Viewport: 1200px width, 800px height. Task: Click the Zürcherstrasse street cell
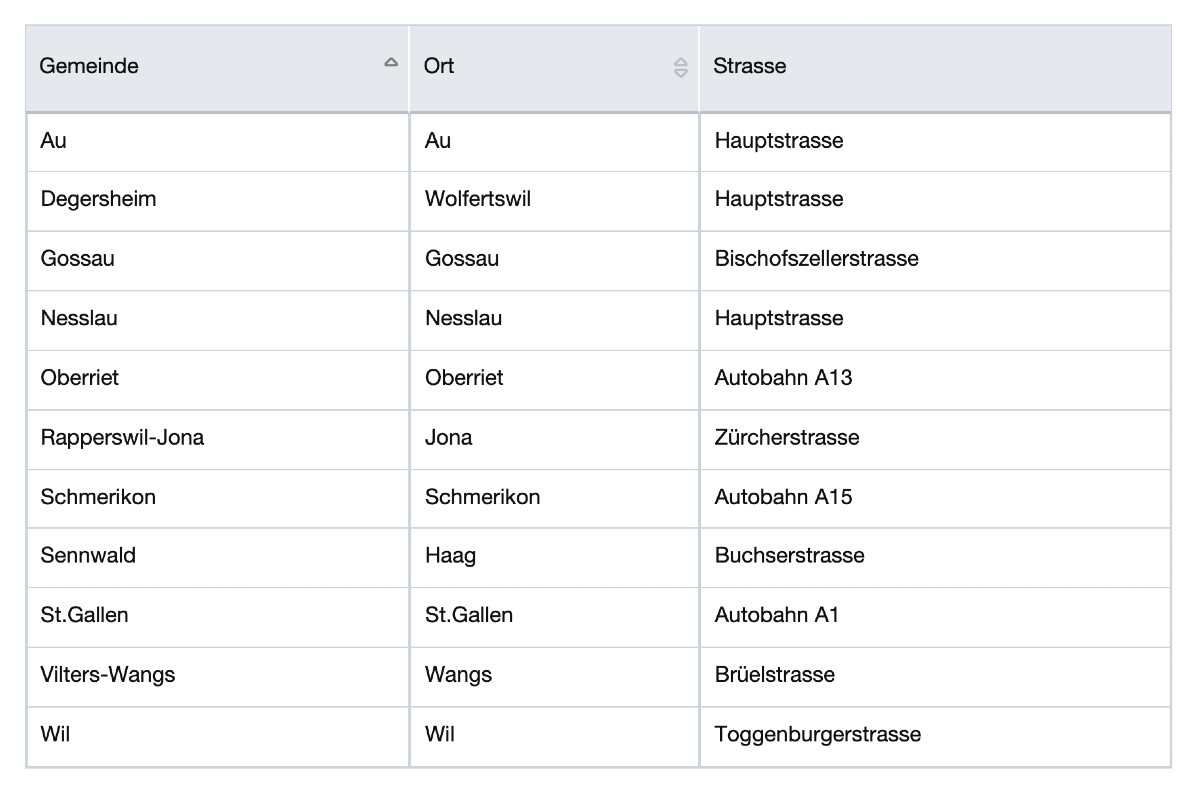pyautogui.click(x=787, y=438)
